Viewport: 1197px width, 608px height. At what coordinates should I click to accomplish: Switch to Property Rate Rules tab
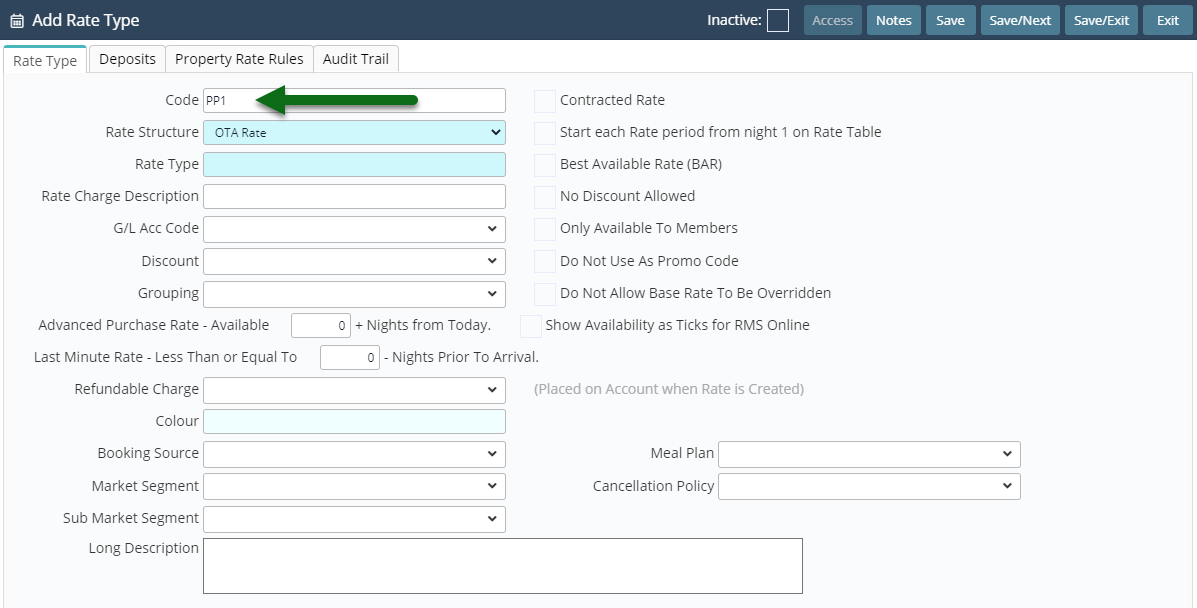click(240, 59)
